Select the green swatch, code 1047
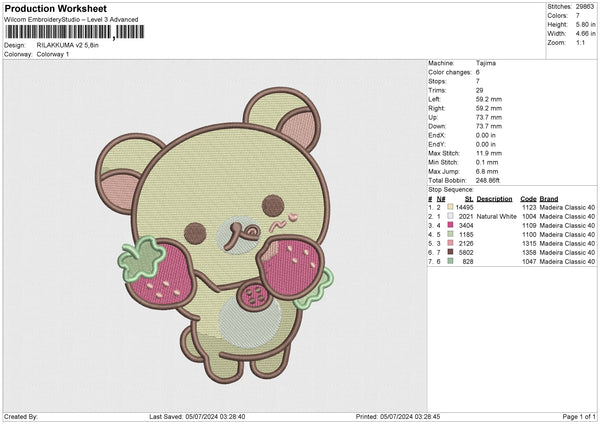 point(451,260)
